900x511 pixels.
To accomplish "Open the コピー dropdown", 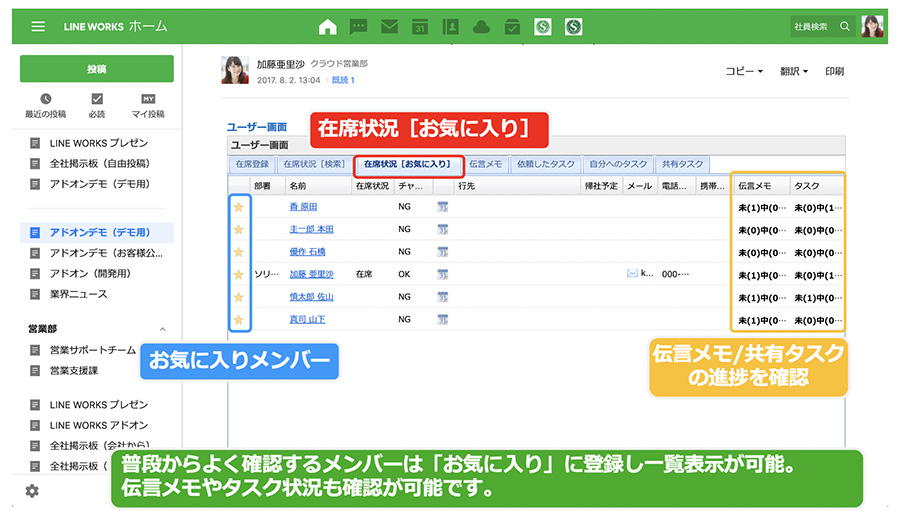I will click(743, 72).
